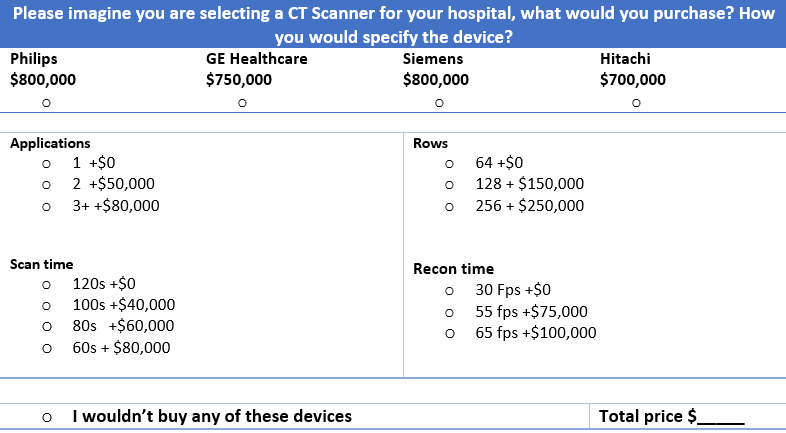Pick the Siemens $800,000 scanner option
This screenshot has width=786, height=433.
[x=438, y=104]
